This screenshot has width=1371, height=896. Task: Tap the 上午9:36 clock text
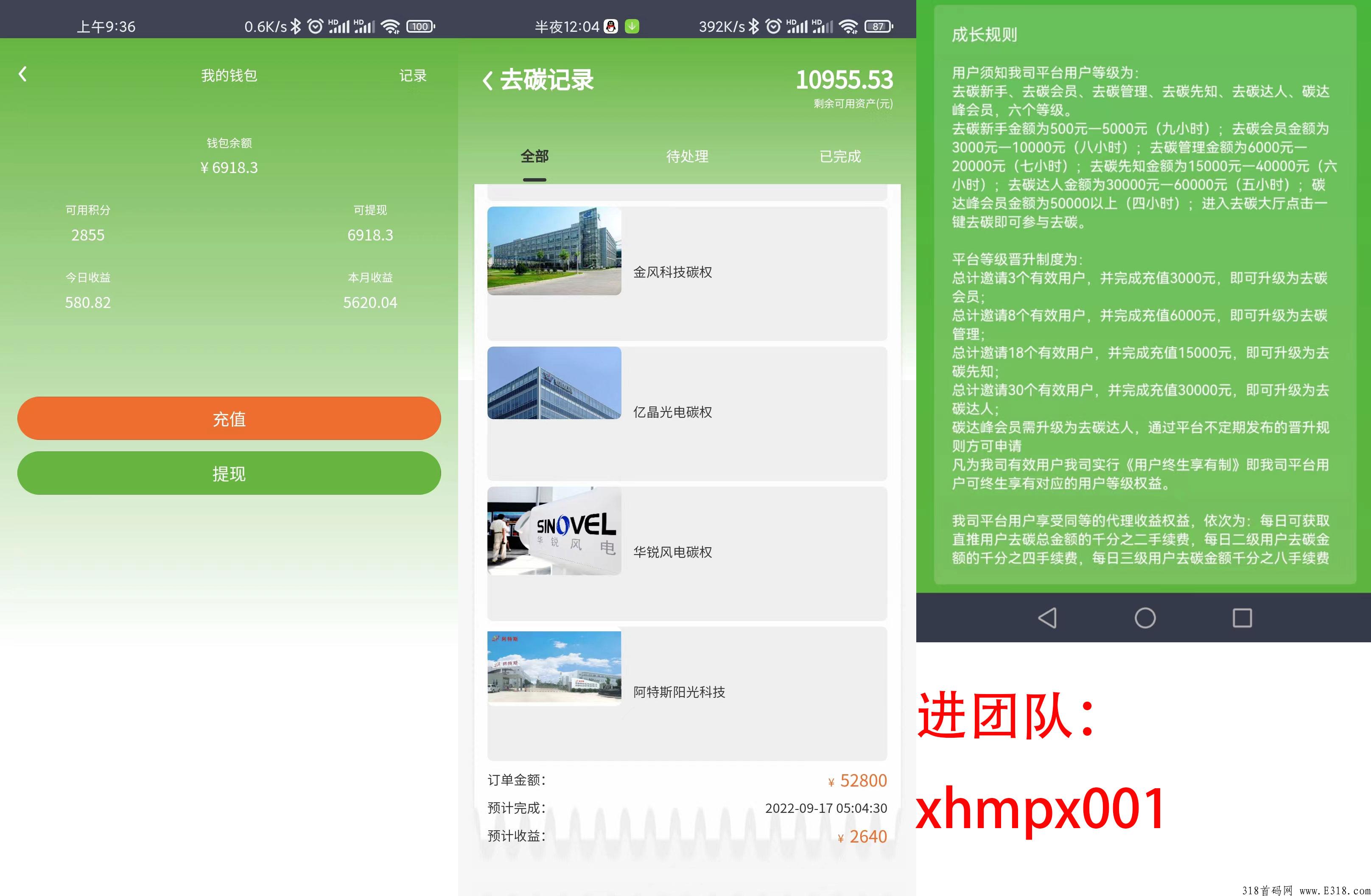tap(106, 26)
